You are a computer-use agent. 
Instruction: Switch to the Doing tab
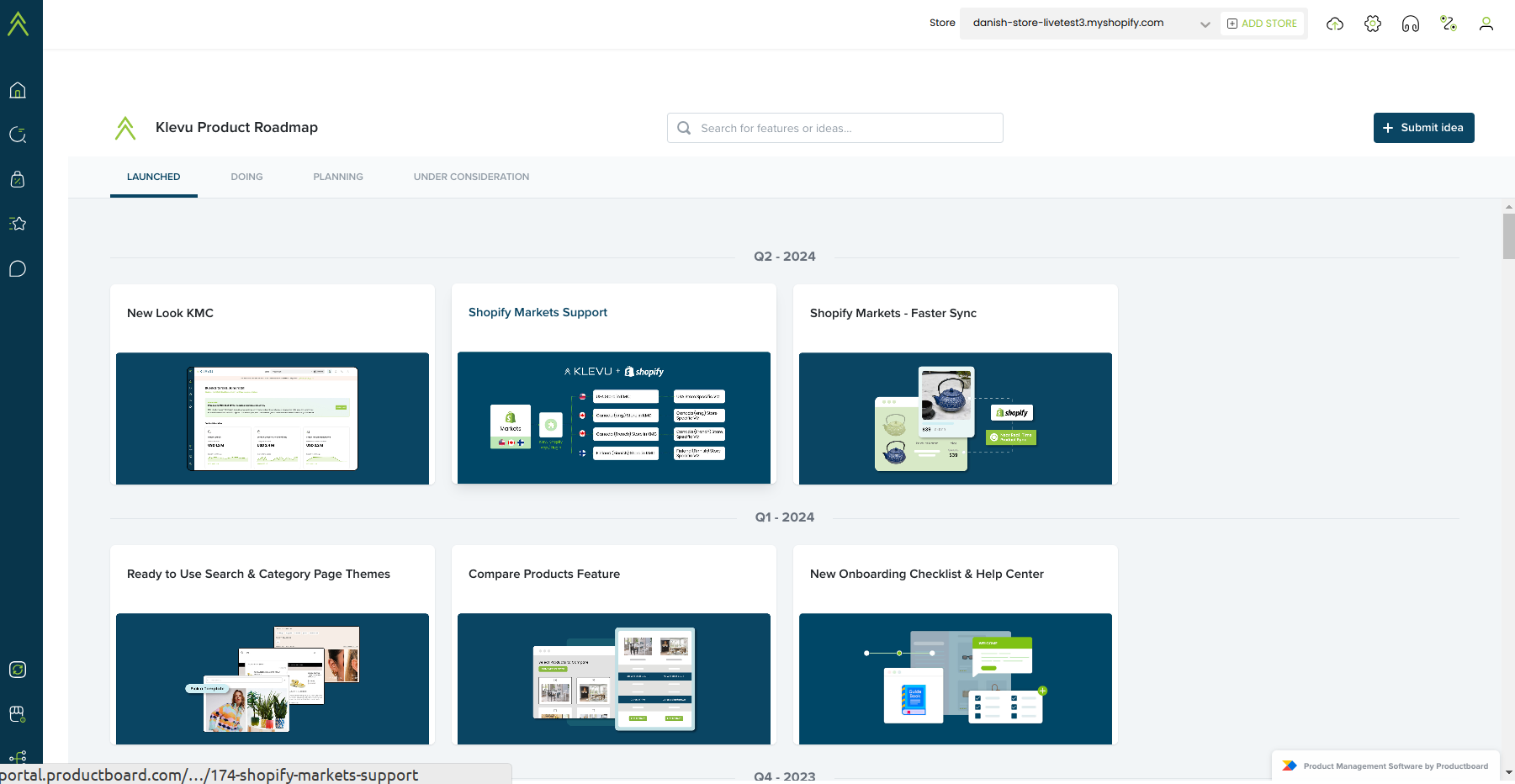click(x=246, y=177)
